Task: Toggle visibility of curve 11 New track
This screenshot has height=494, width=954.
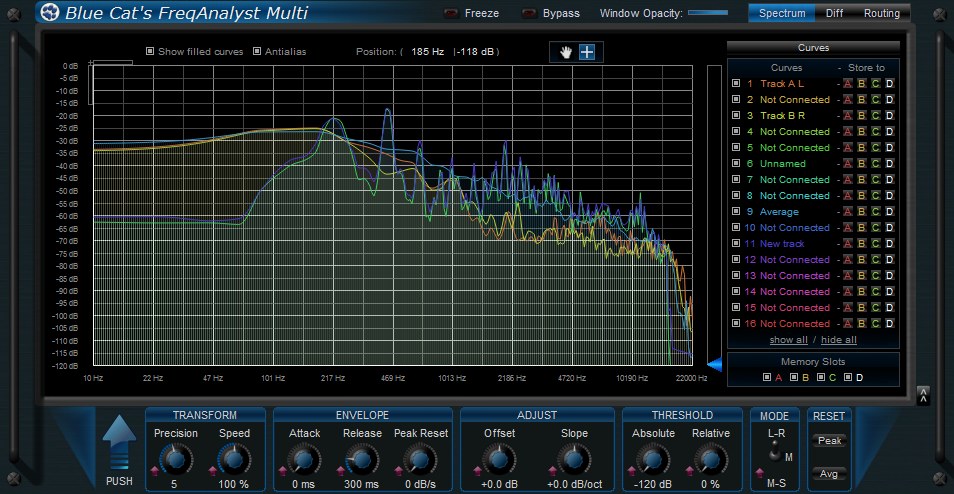Action: point(736,243)
